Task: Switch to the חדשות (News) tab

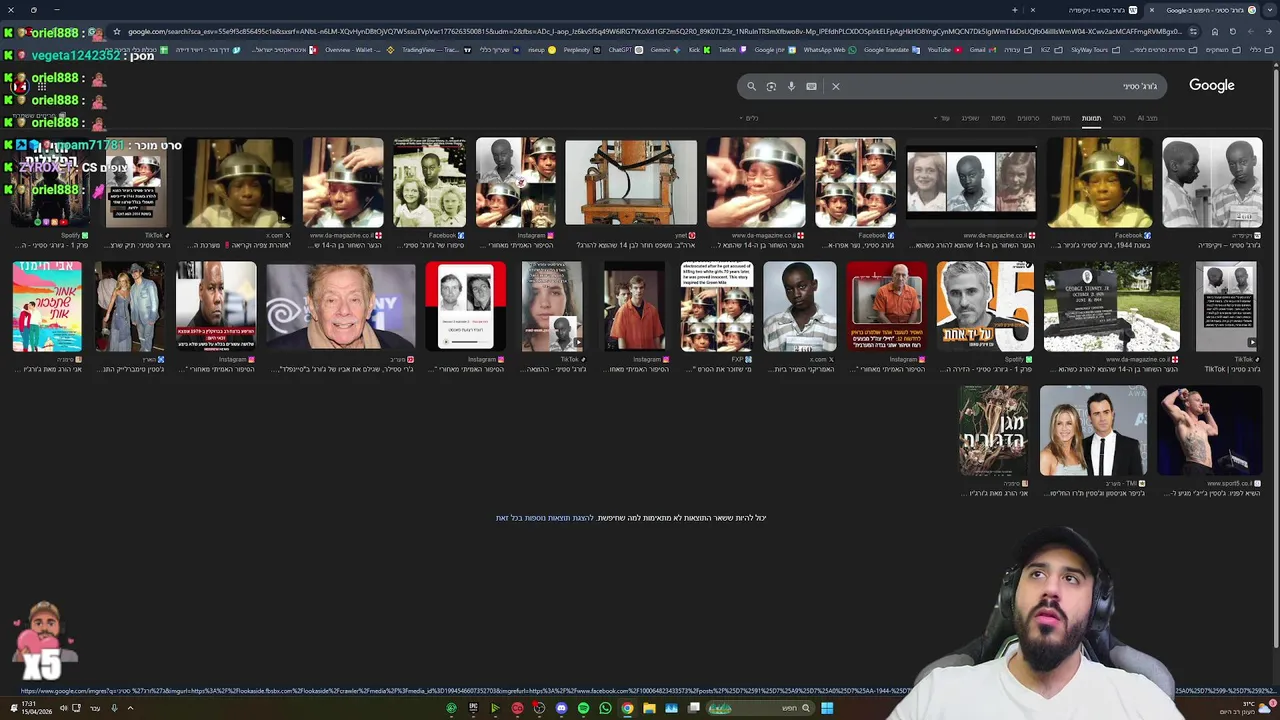Action: pos(1060,118)
